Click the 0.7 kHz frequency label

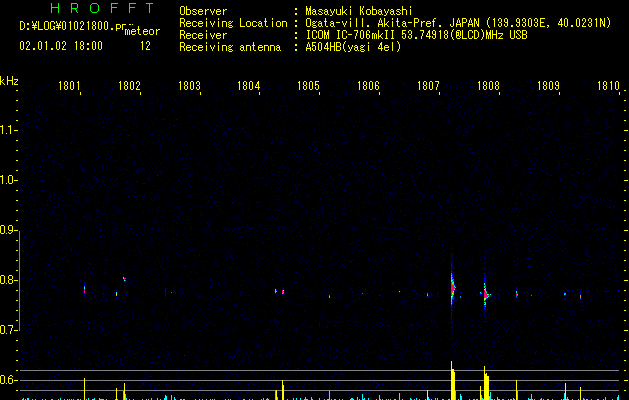coord(8,330)
